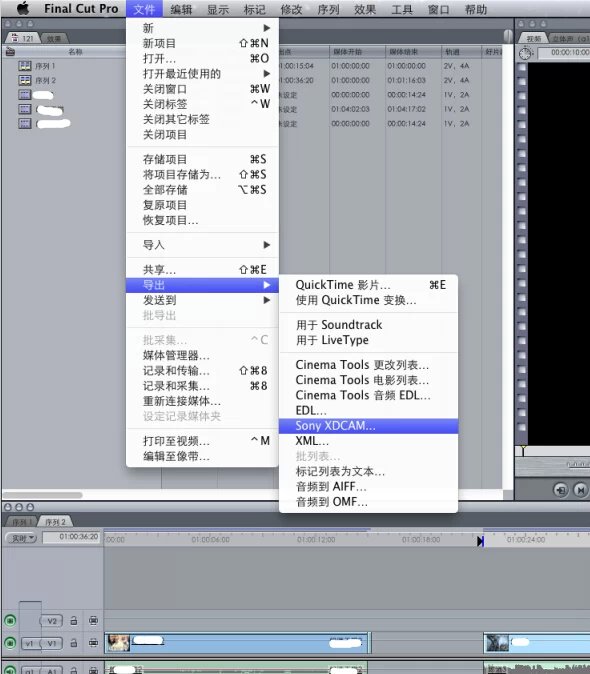The image size is (590, 674).
Task: Toggle V2 auto select control
Action: click(x=93, y=620)
